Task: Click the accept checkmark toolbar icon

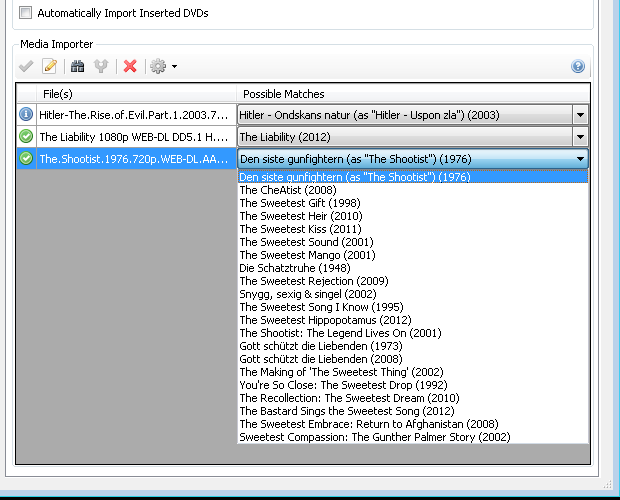Action: point(26,66)
